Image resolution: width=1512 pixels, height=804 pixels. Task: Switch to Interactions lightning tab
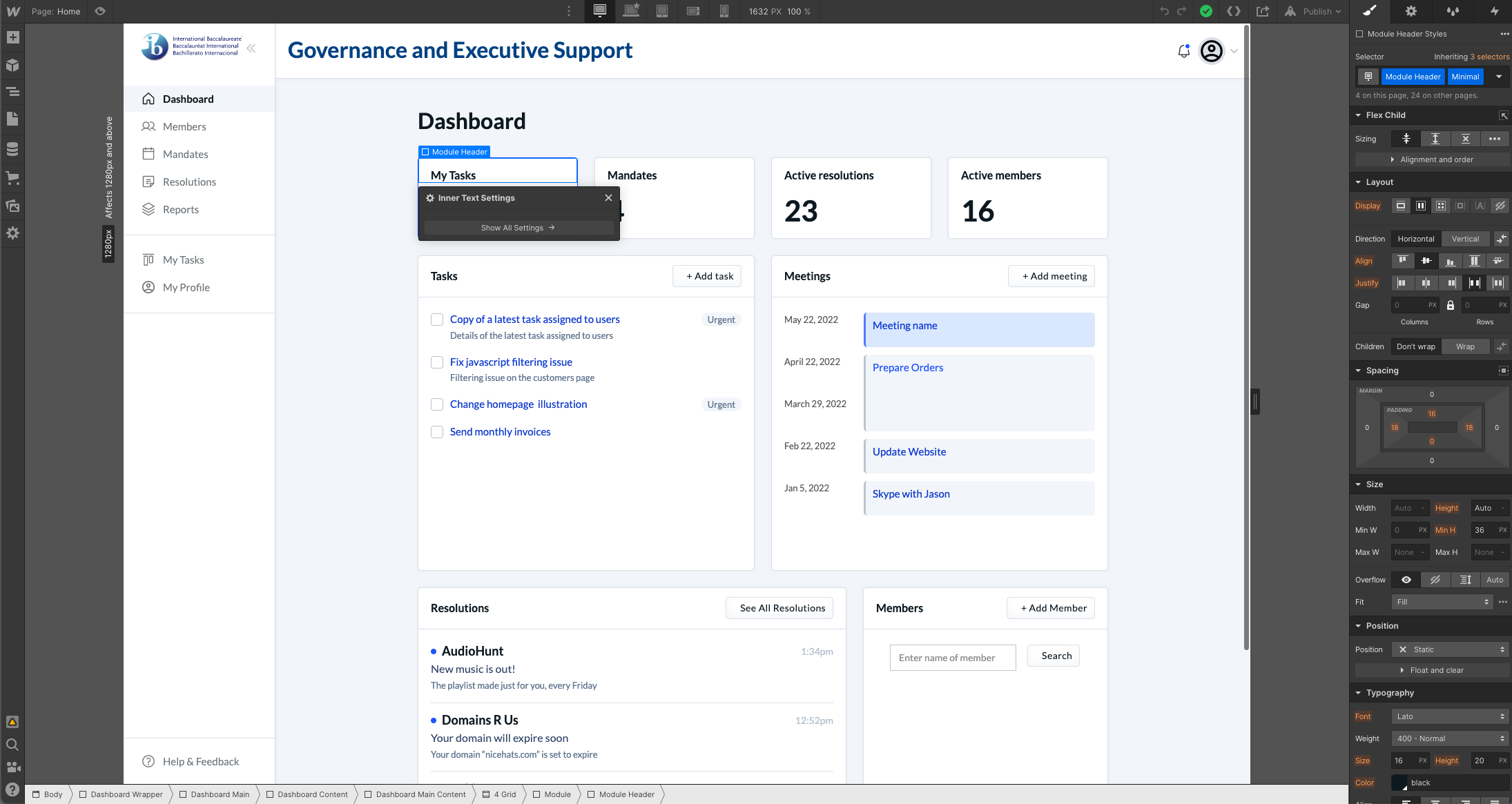(1494, 11)
